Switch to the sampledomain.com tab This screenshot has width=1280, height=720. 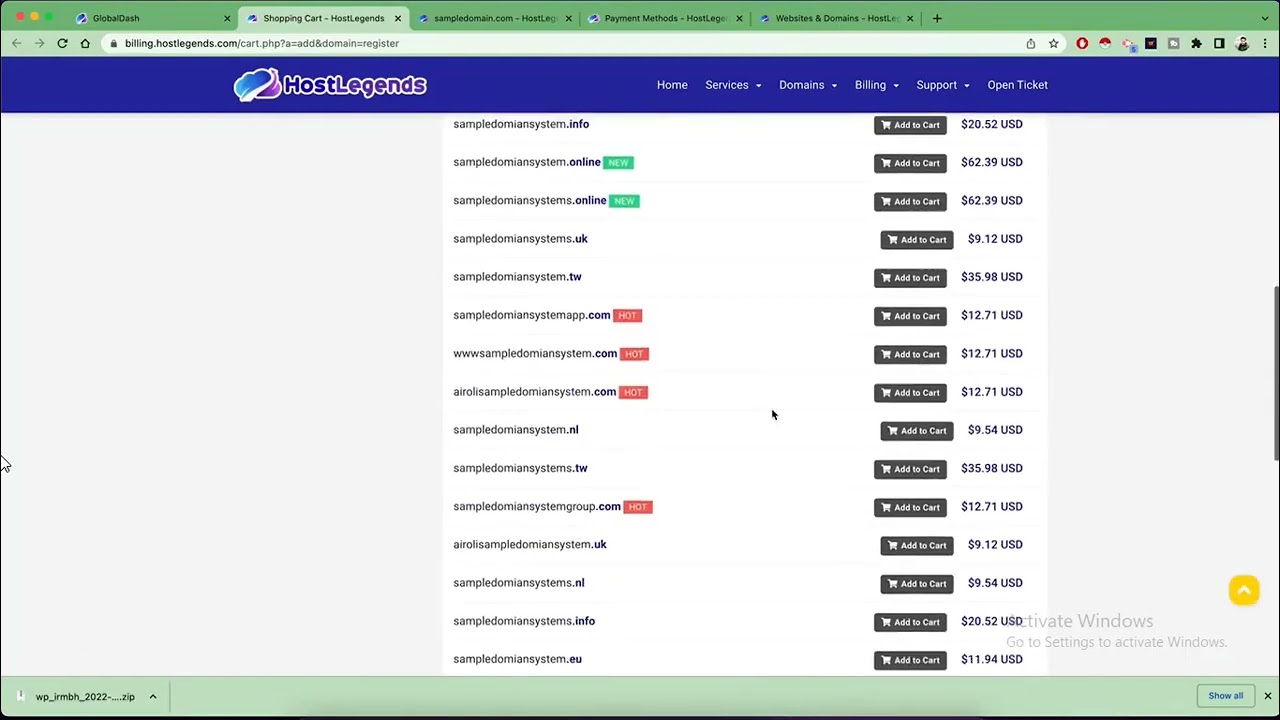tap(495, 18)
